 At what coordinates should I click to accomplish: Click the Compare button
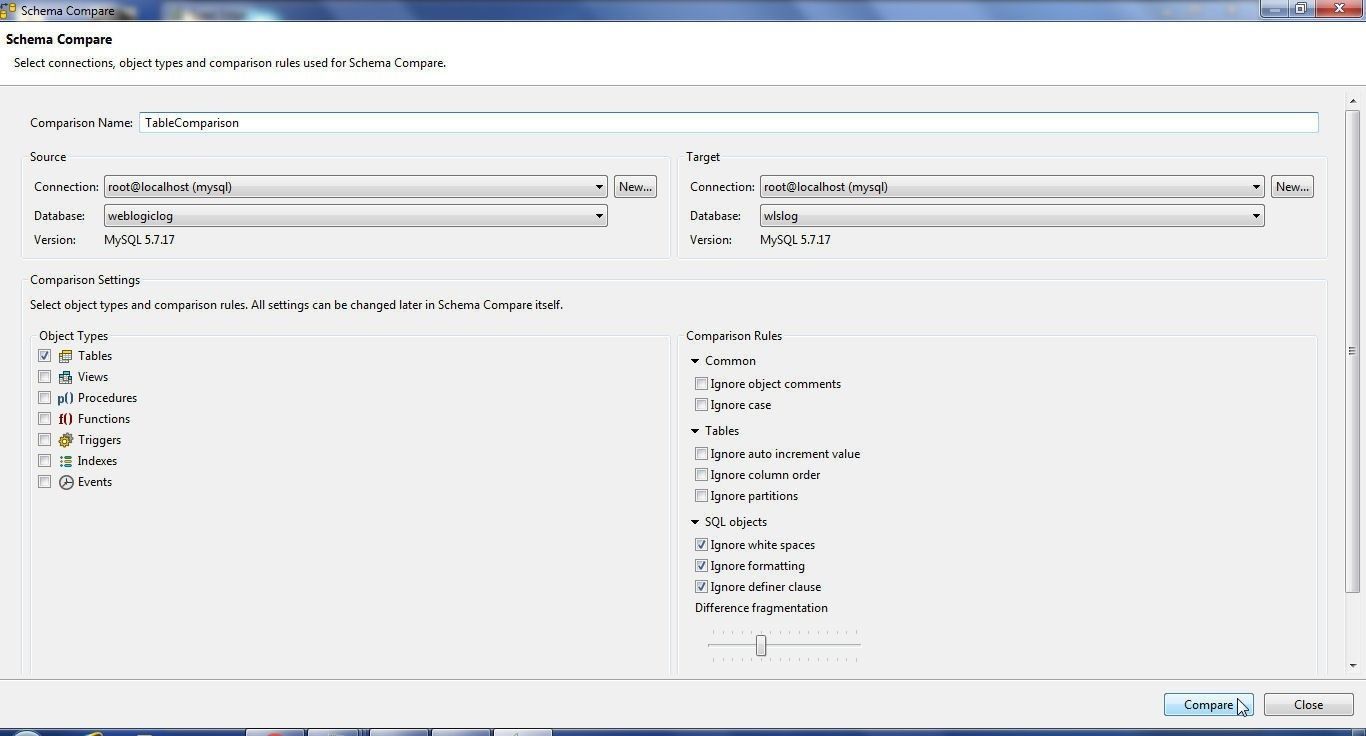coord(1208,704)
